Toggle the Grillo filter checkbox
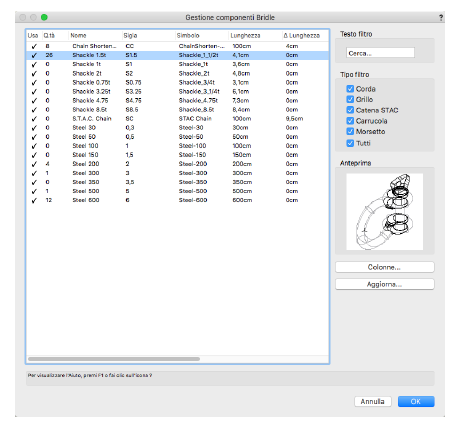The image size is (458, 426). pyautogui.click(x=350, y=99)
